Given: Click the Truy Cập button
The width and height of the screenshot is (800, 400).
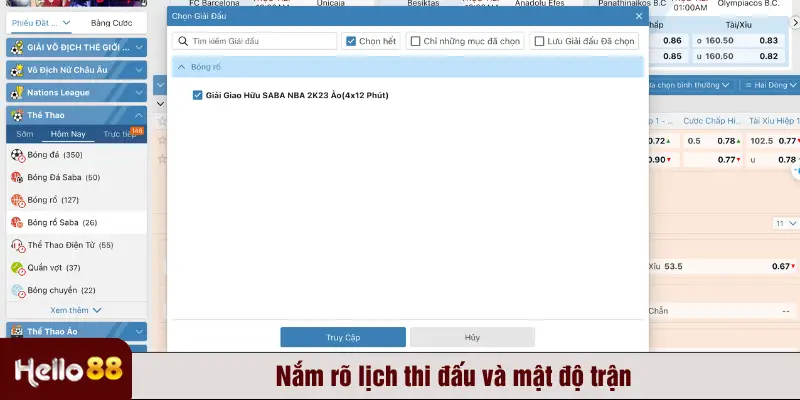Looking at the screenshot, I should 343,337.
